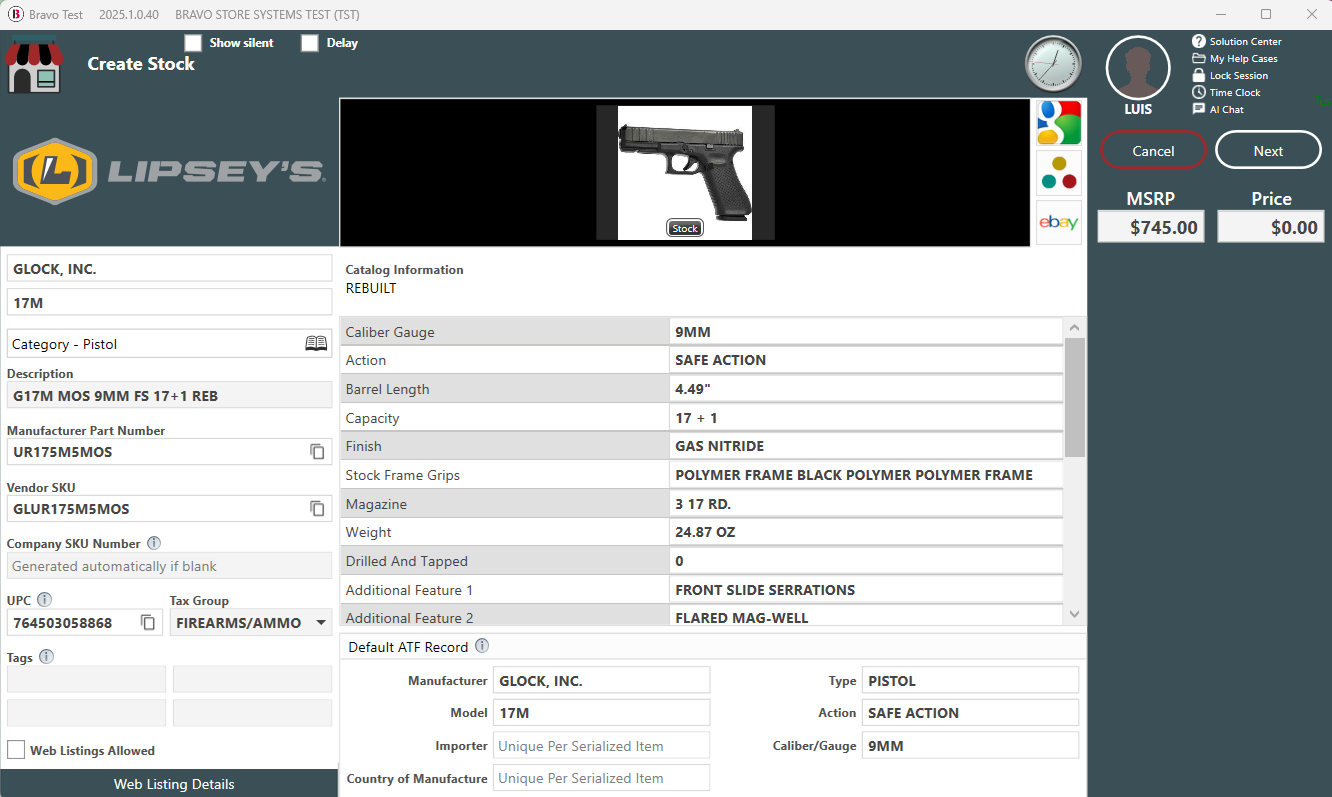Open AI Chat
1332x797 pixels.
point(1218,109)
